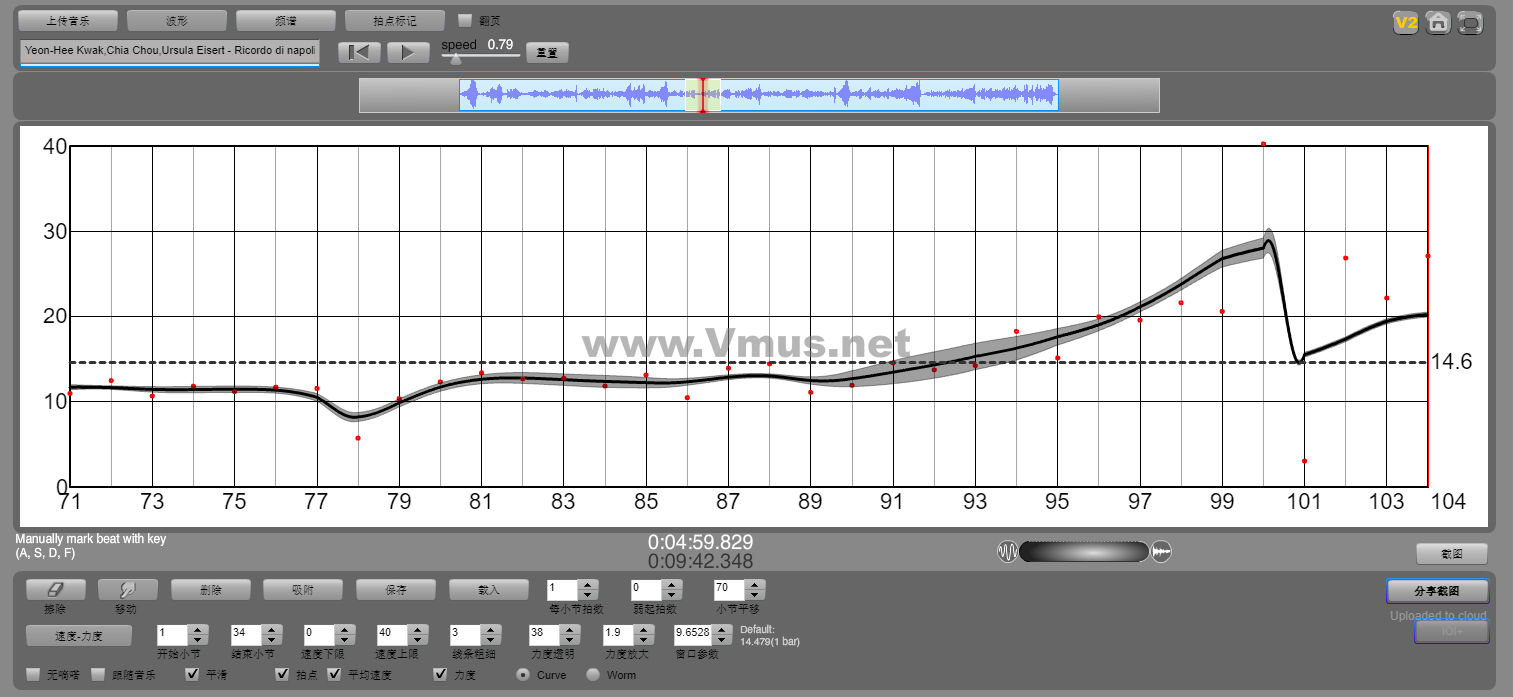The height and width of the screenshot is (697, 1513).
Task: Click the 上传音乐 upload music button
Action: tap(68, 20)
